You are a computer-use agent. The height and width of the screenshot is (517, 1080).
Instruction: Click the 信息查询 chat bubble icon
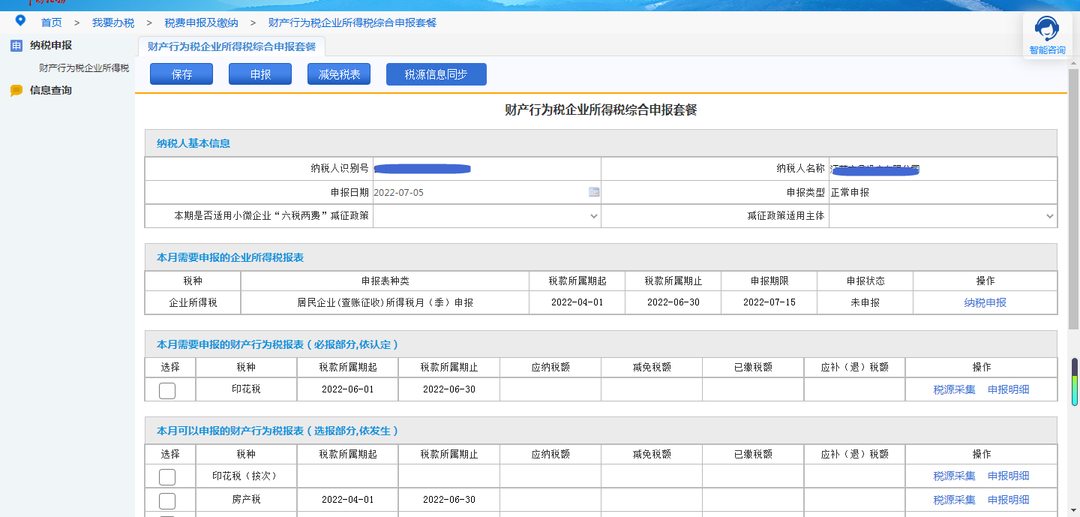(x=17, y=90)
